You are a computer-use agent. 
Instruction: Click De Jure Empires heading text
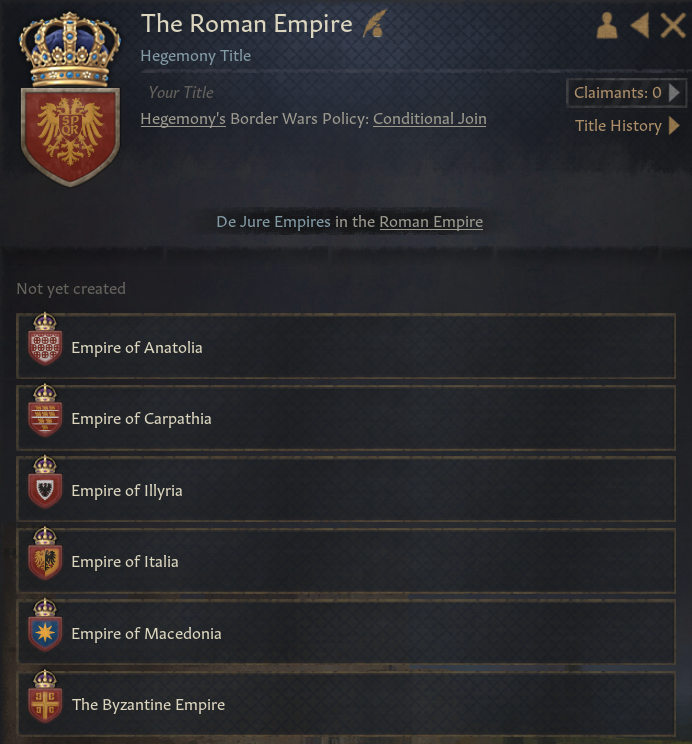click(x=273, y=222)
